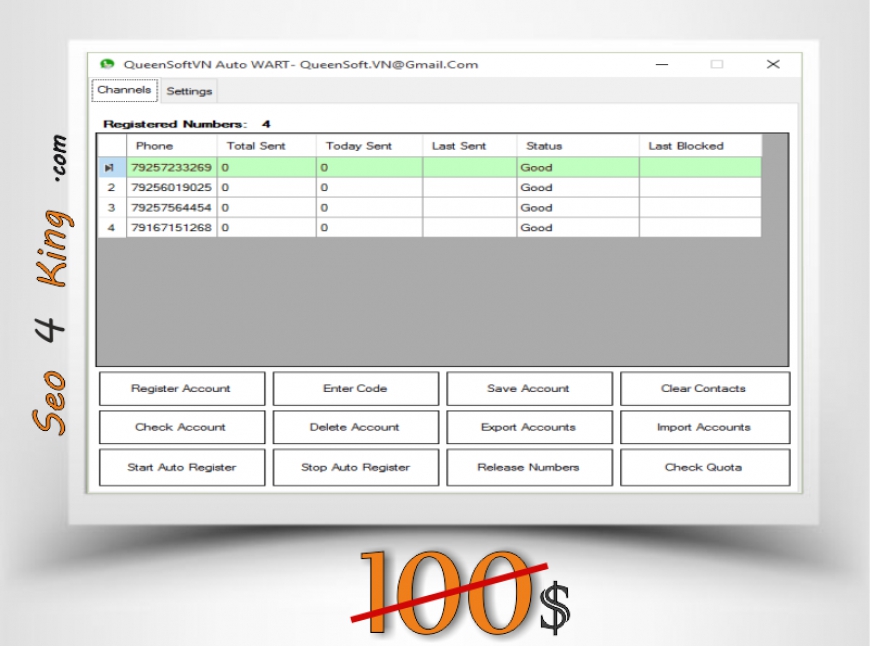Click the Import Accounts button
The image size is (870, 646).
(x=705, y=427)
